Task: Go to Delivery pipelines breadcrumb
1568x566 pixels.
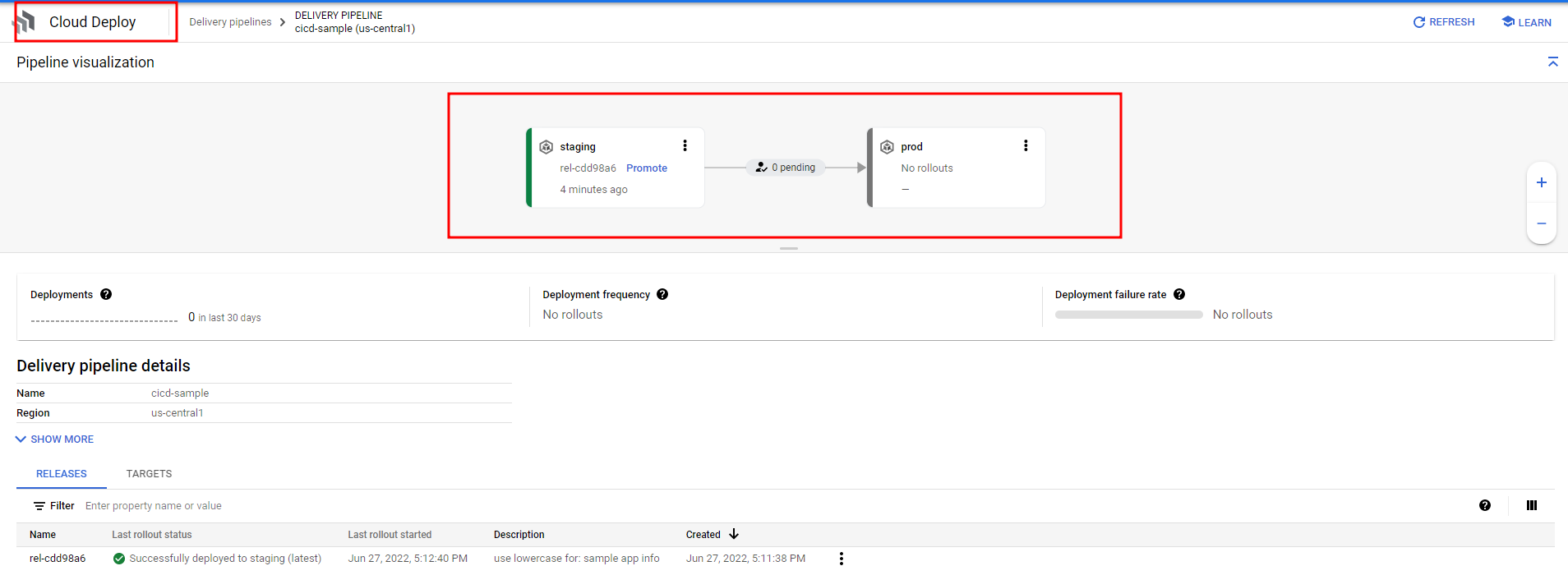Action: pos(230,22)
